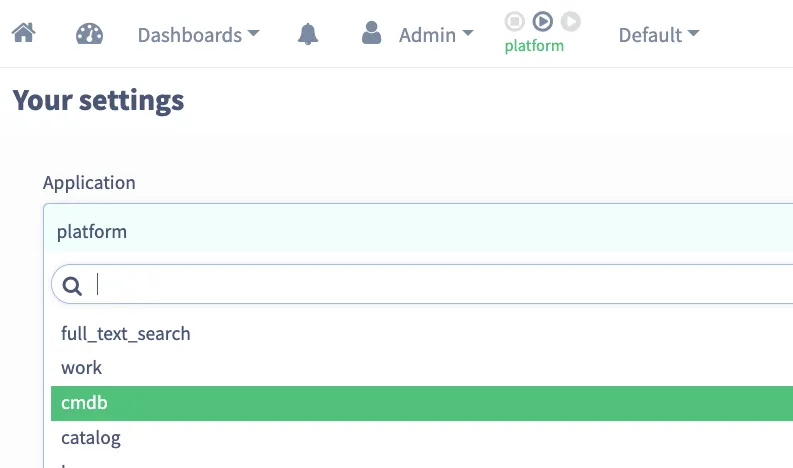The width and height of the screenshot is (793, 468).
Task: Click the green platform label link
Action: [534, 46]
